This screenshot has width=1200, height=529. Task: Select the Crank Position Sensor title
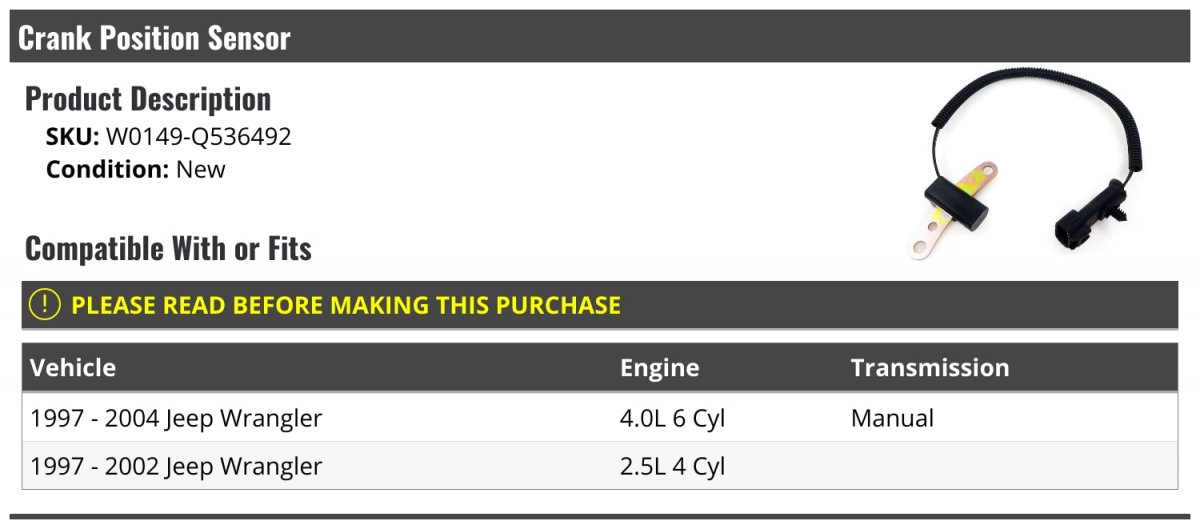pyautogui.click(x=154, y=38)
